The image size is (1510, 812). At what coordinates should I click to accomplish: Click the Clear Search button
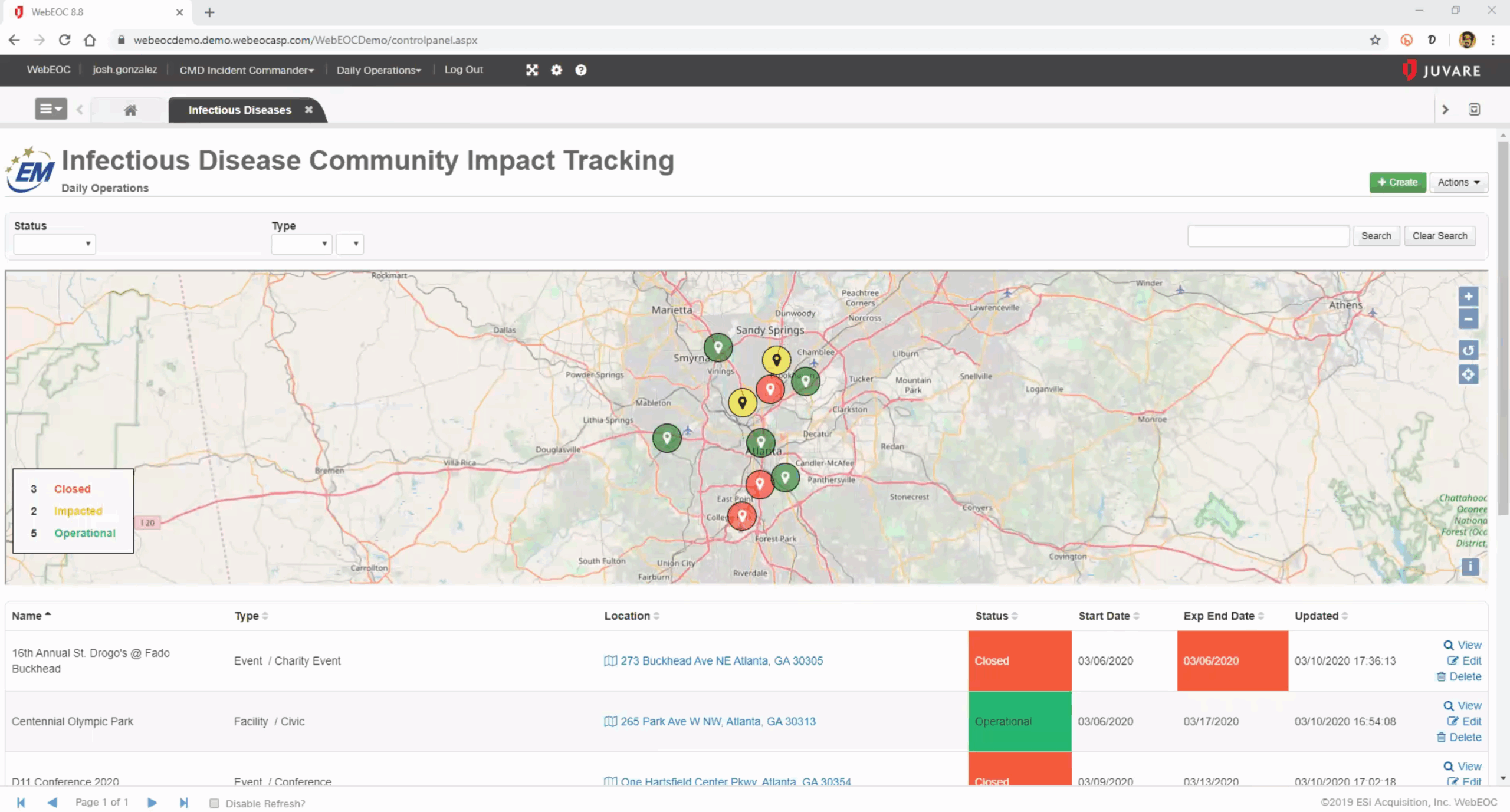pyautogui.click(x=1439, y=236)
